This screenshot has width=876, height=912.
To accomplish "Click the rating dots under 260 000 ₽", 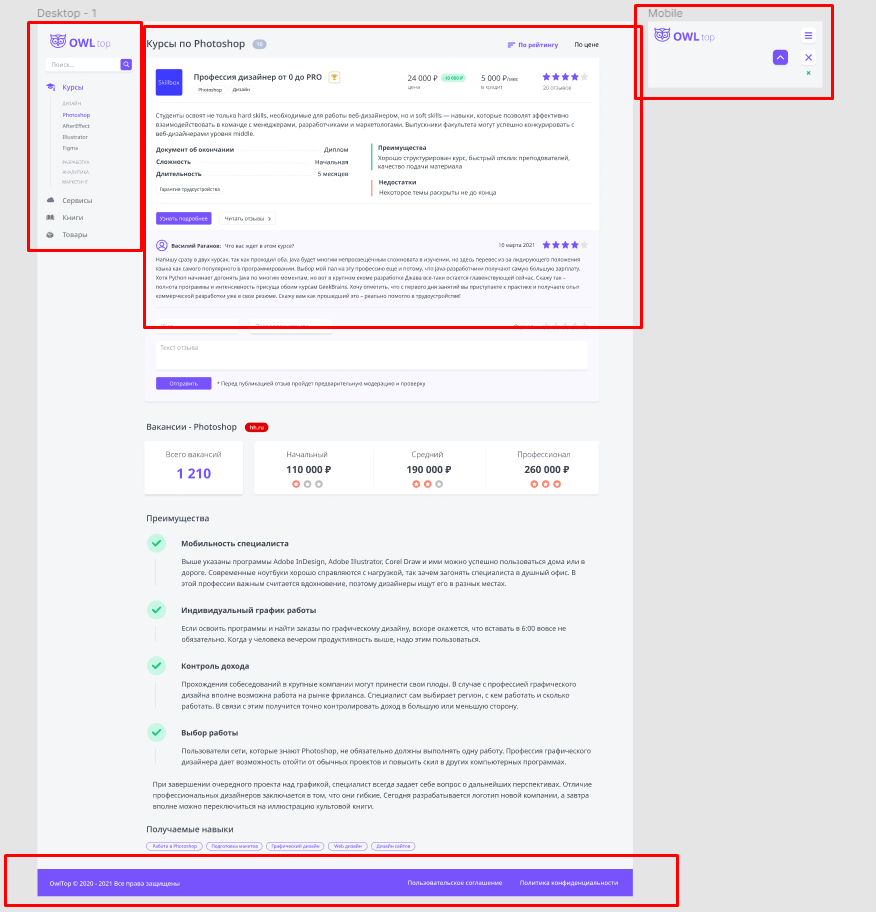I will pos(546,484).
